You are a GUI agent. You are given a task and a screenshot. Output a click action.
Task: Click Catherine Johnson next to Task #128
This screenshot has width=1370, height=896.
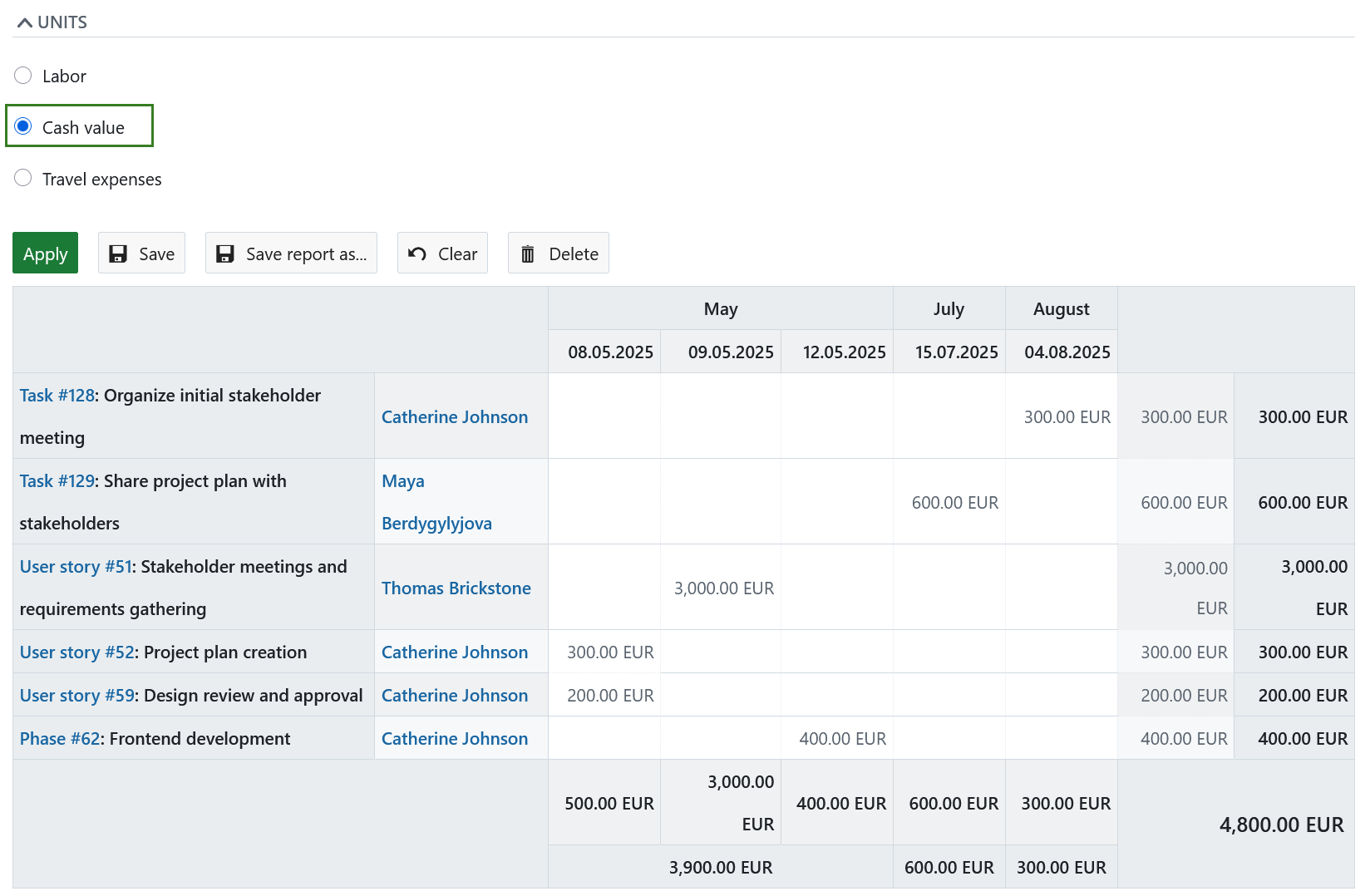pos(454,416)
